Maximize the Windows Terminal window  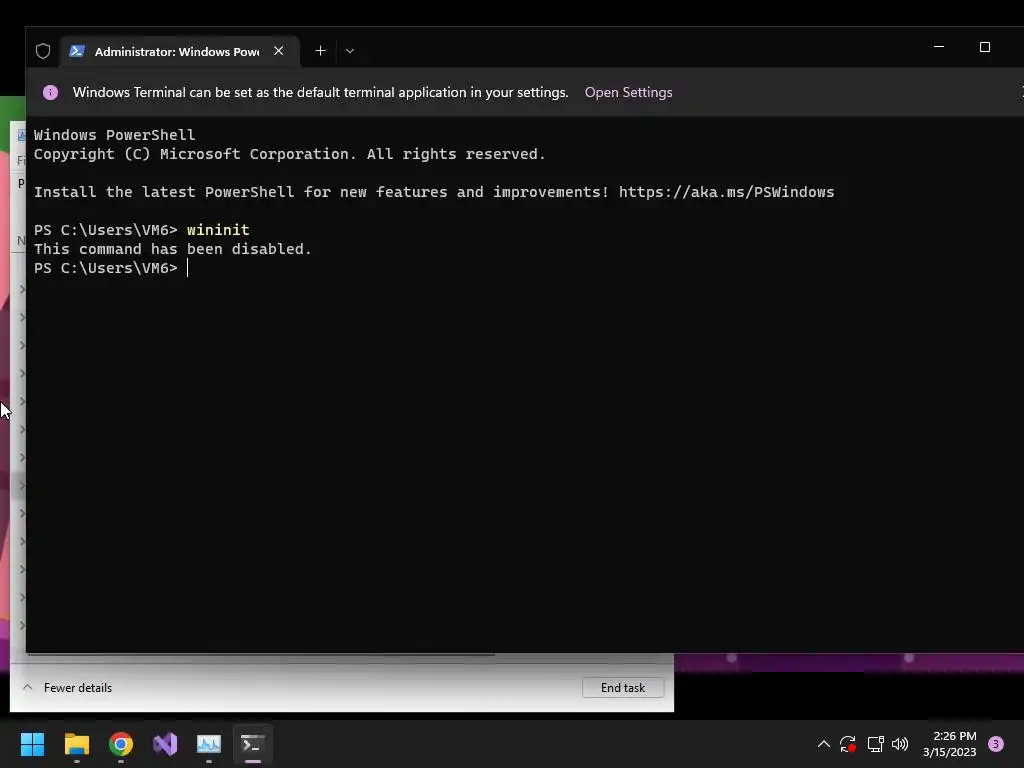985,47
